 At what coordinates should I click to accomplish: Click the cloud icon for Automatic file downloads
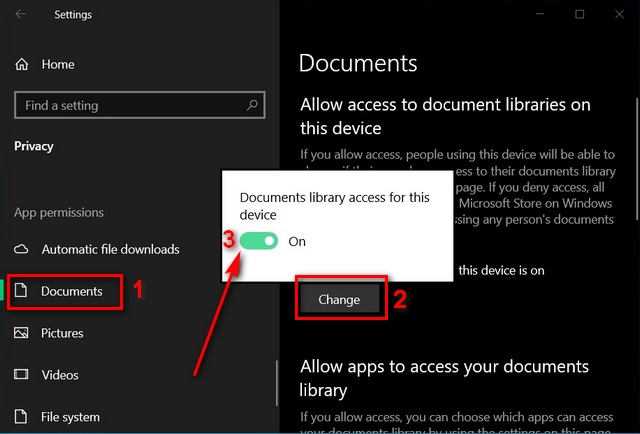pyautogui.click(x=22, y=249)
